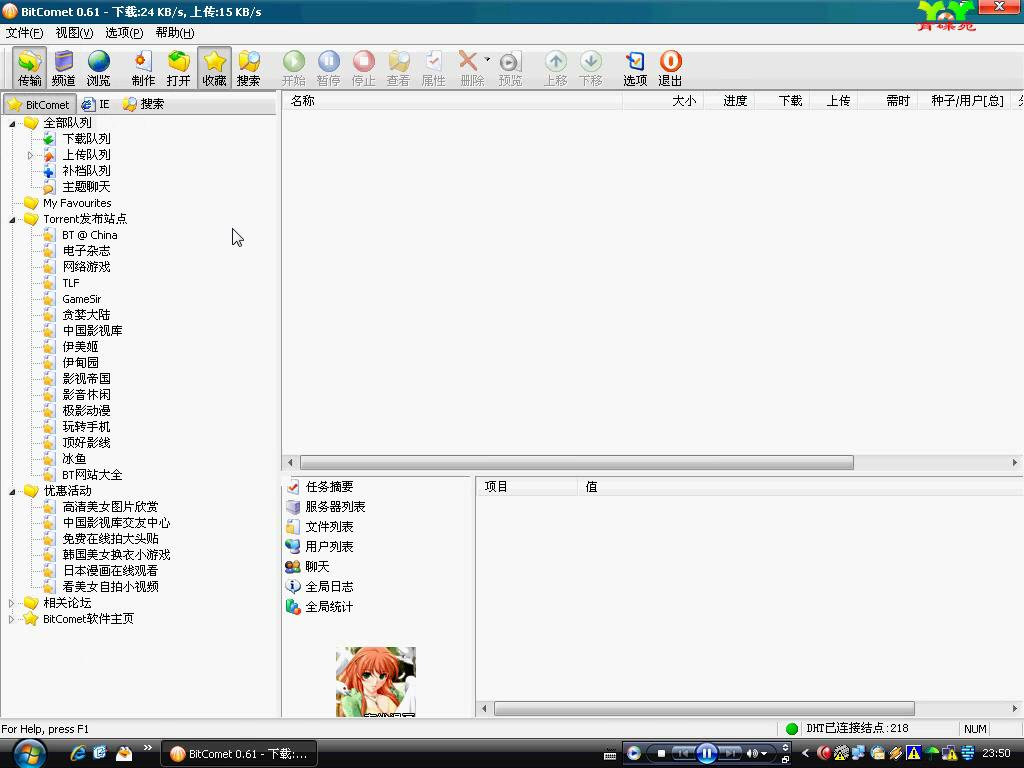1024x768 pixels.
Task: Click the detail pane horizontal scrollbar
Action: tap(704, 709)
